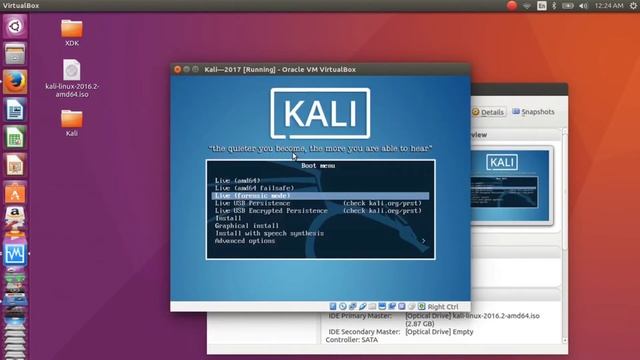Select Graphical install boot entry
Viewport: 640px width, 360px height.
tap(247, 226)
